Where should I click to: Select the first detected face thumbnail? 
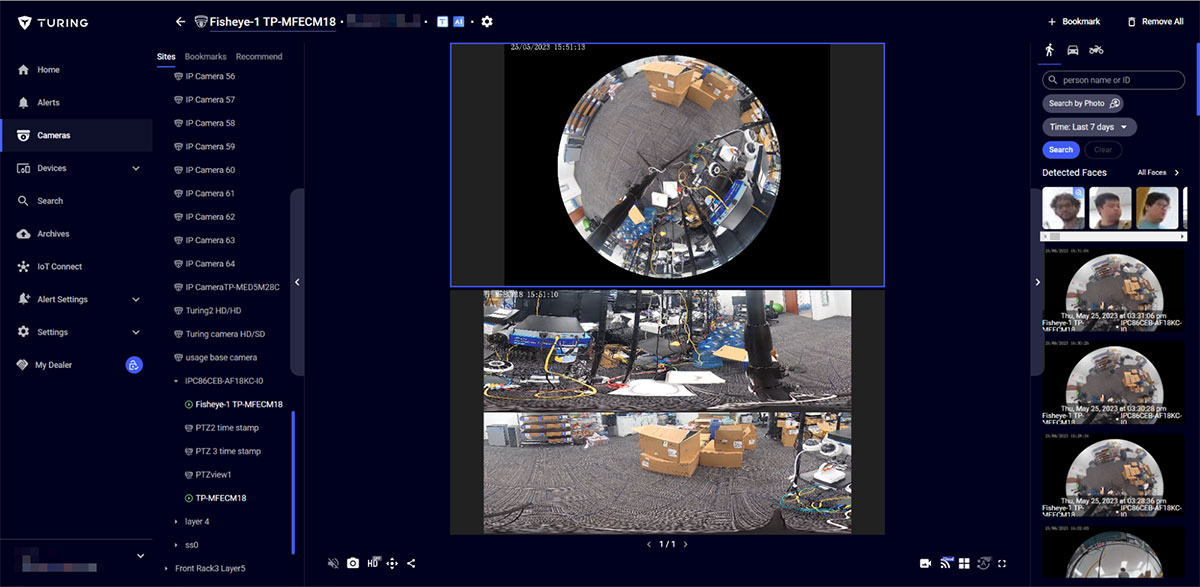1063,208
